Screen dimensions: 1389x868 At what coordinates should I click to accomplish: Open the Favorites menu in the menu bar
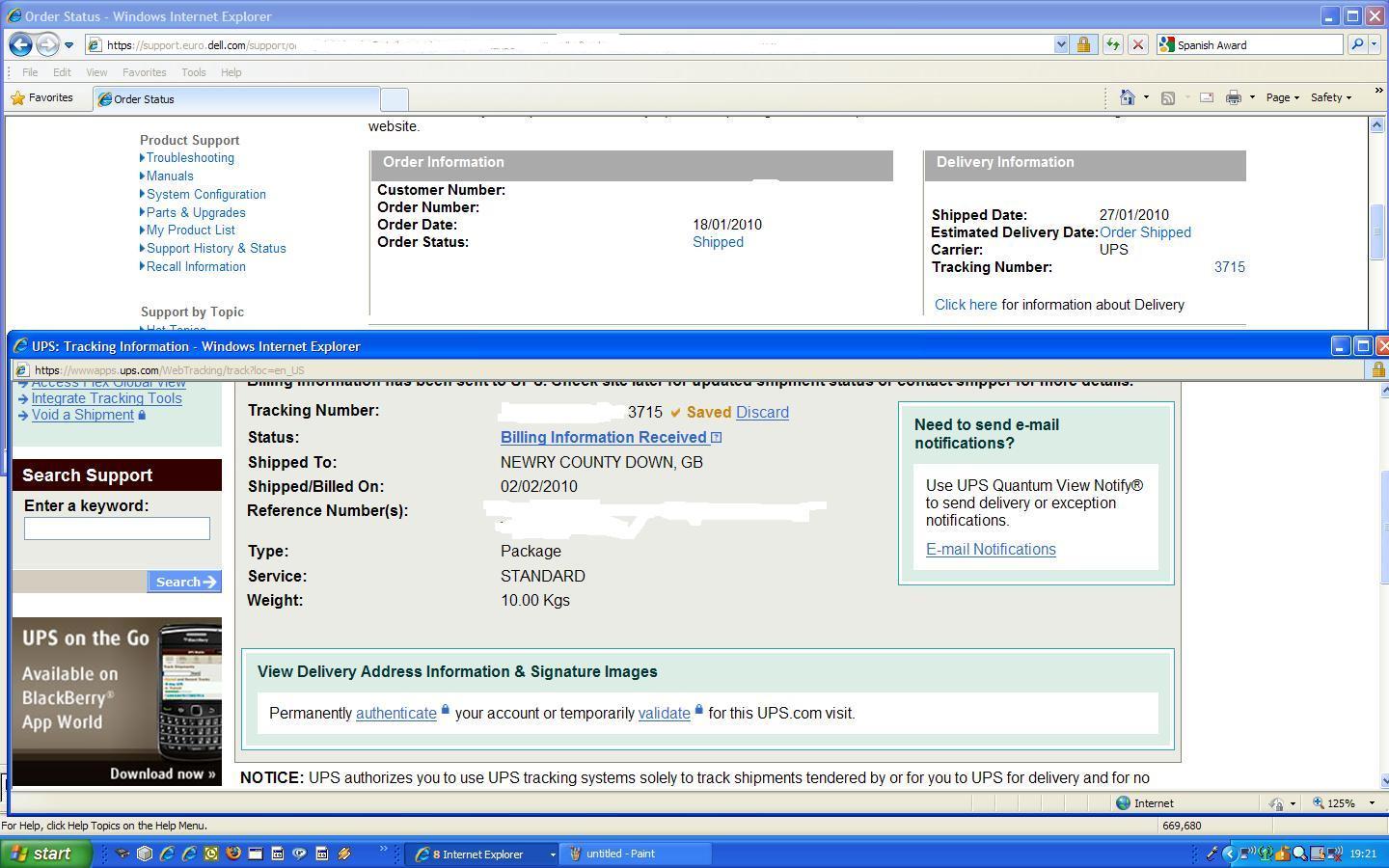(x=144, y=72)
